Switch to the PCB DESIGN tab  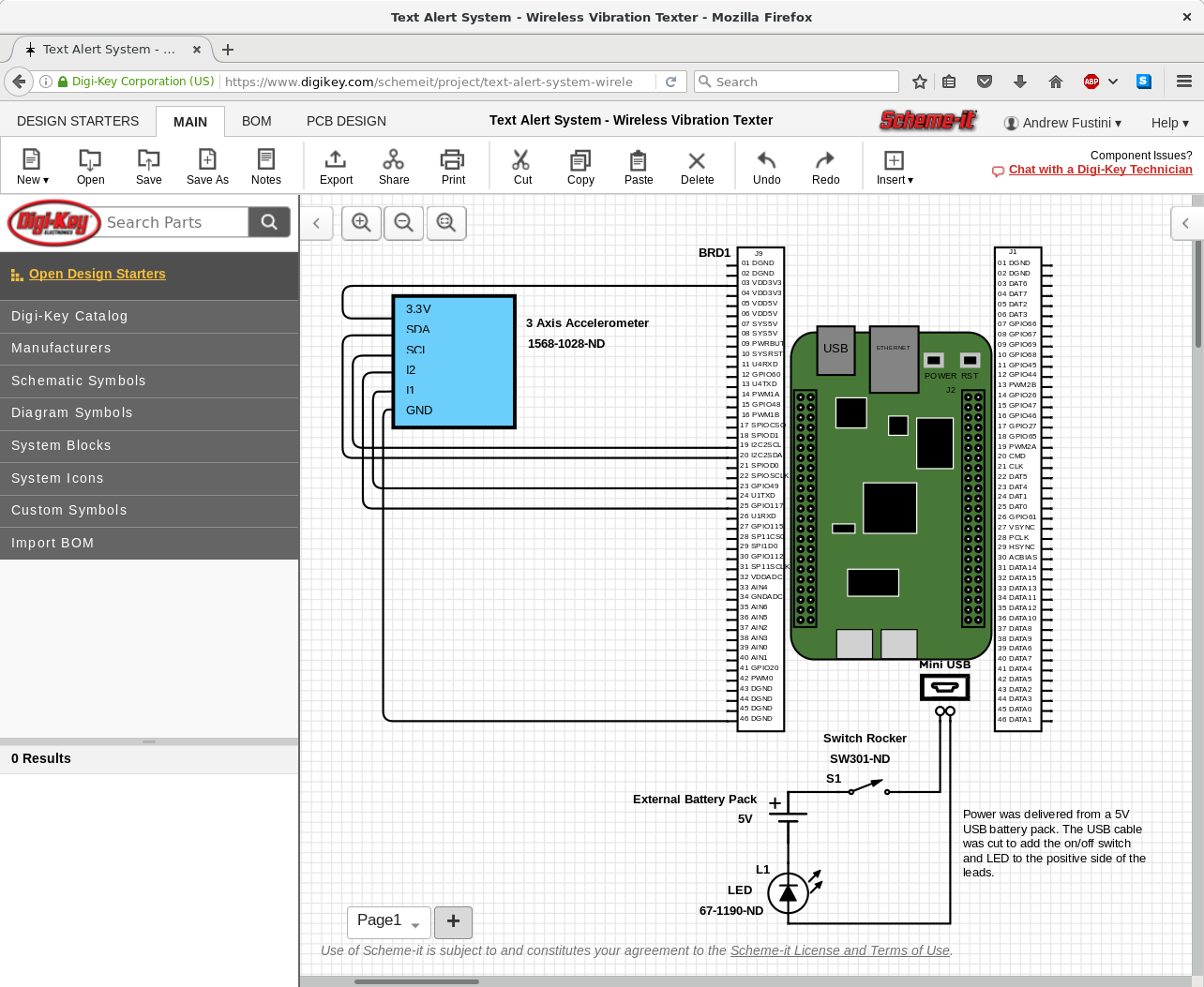[x=346, y=121]
